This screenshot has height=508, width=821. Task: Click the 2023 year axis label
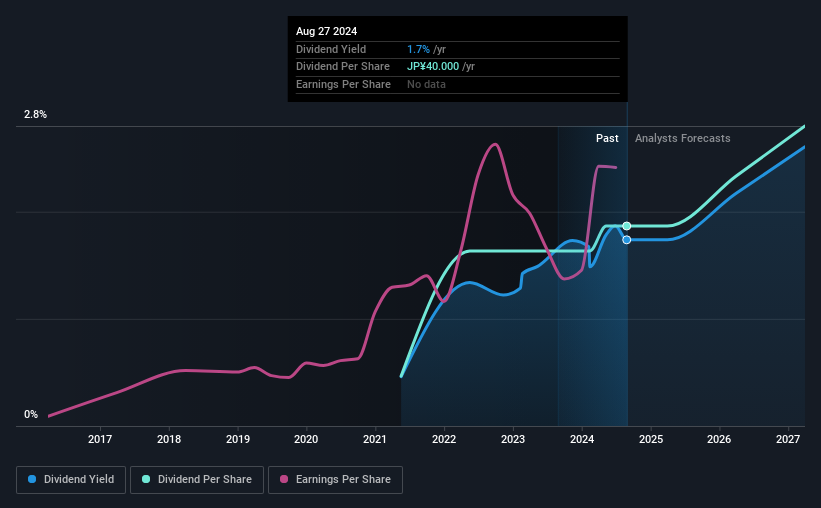513,439
